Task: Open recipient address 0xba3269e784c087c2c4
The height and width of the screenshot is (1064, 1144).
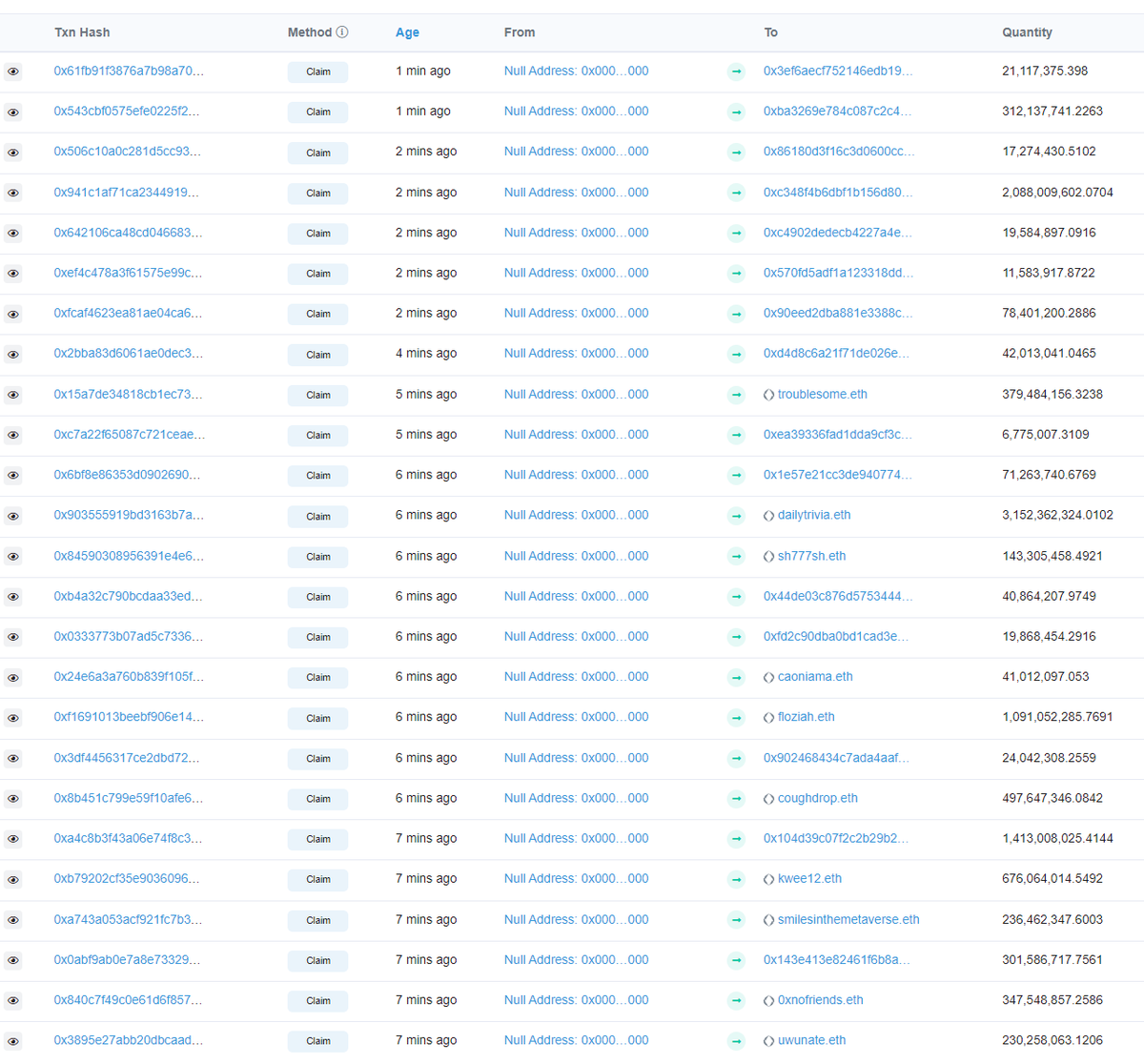Action: point(837,111)
